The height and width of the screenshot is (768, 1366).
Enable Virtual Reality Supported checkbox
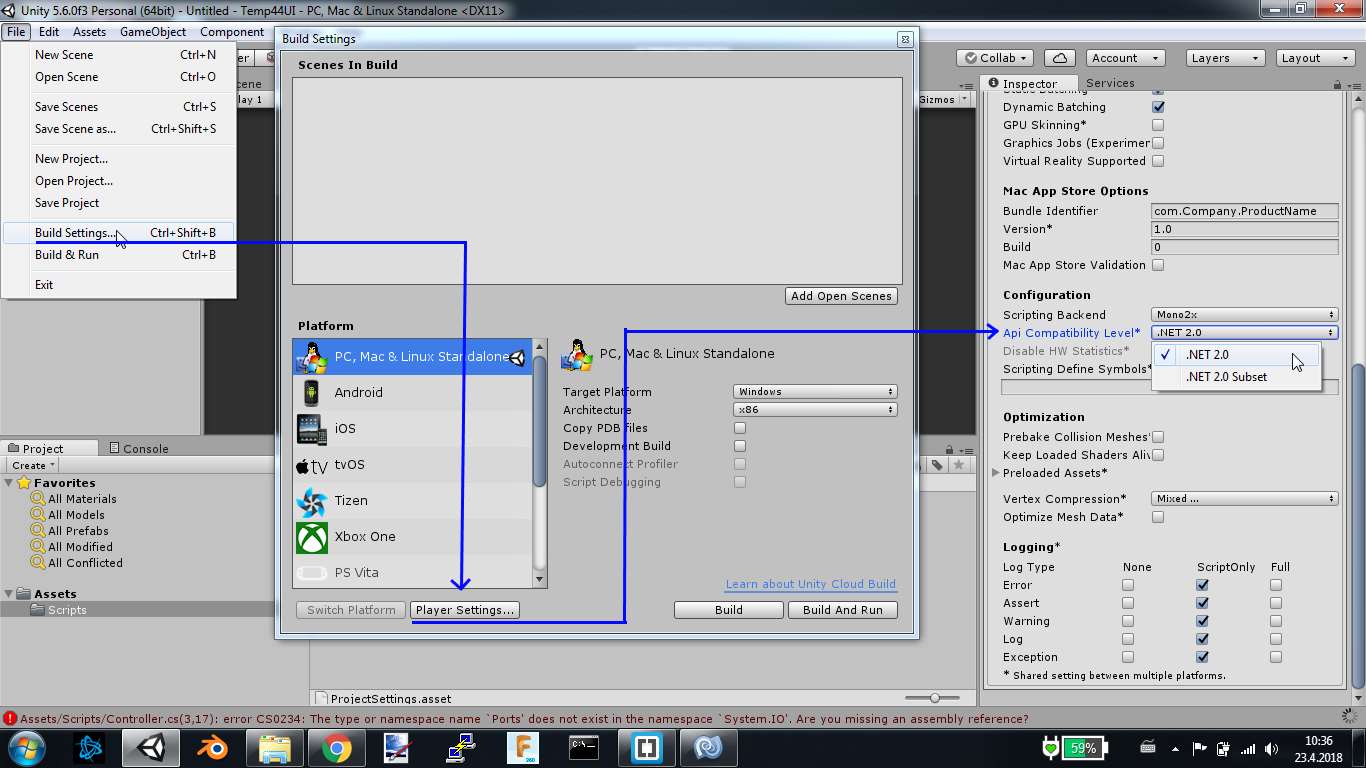tap(1158, 161)
